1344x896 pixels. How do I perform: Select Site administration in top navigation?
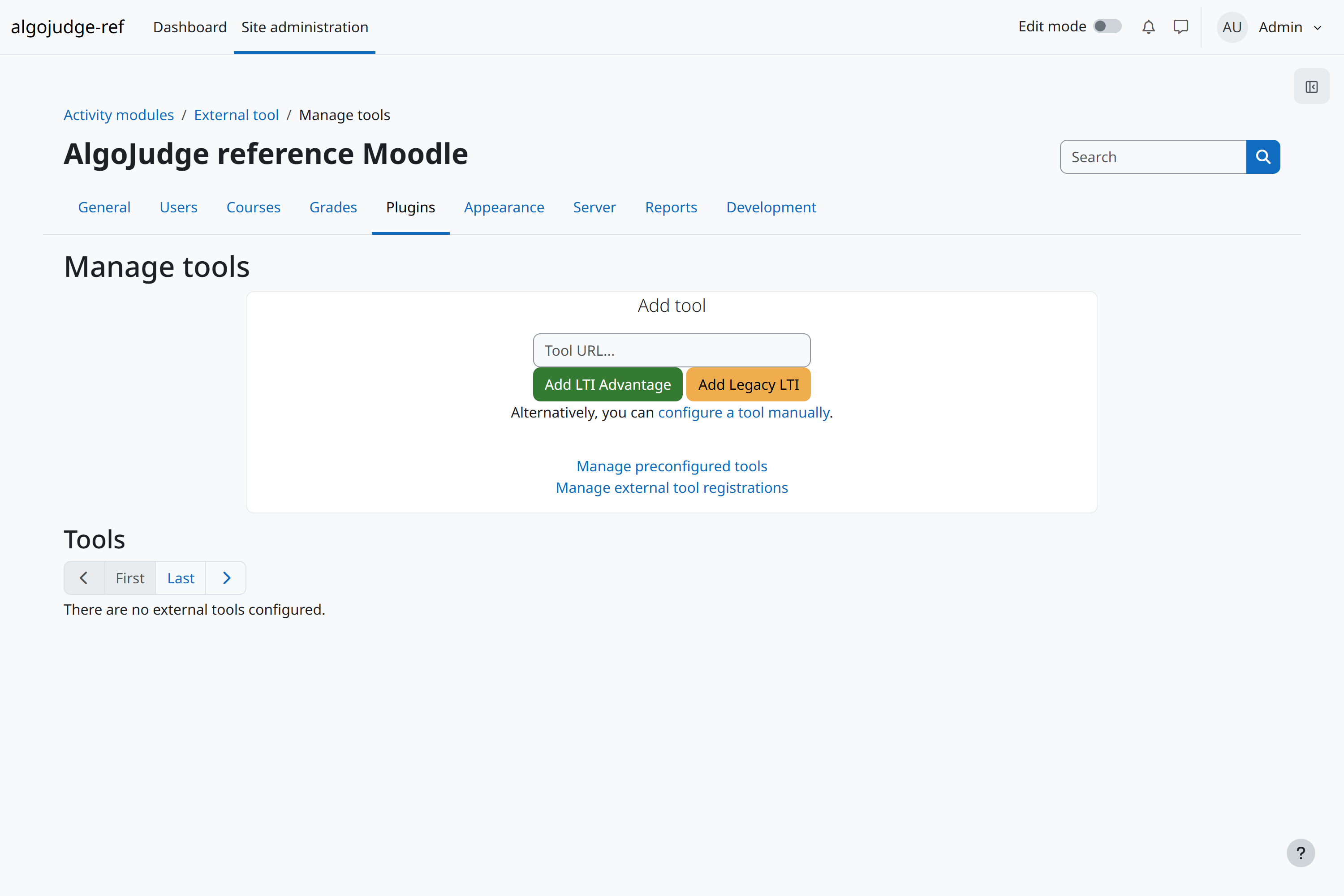point(305,27)
